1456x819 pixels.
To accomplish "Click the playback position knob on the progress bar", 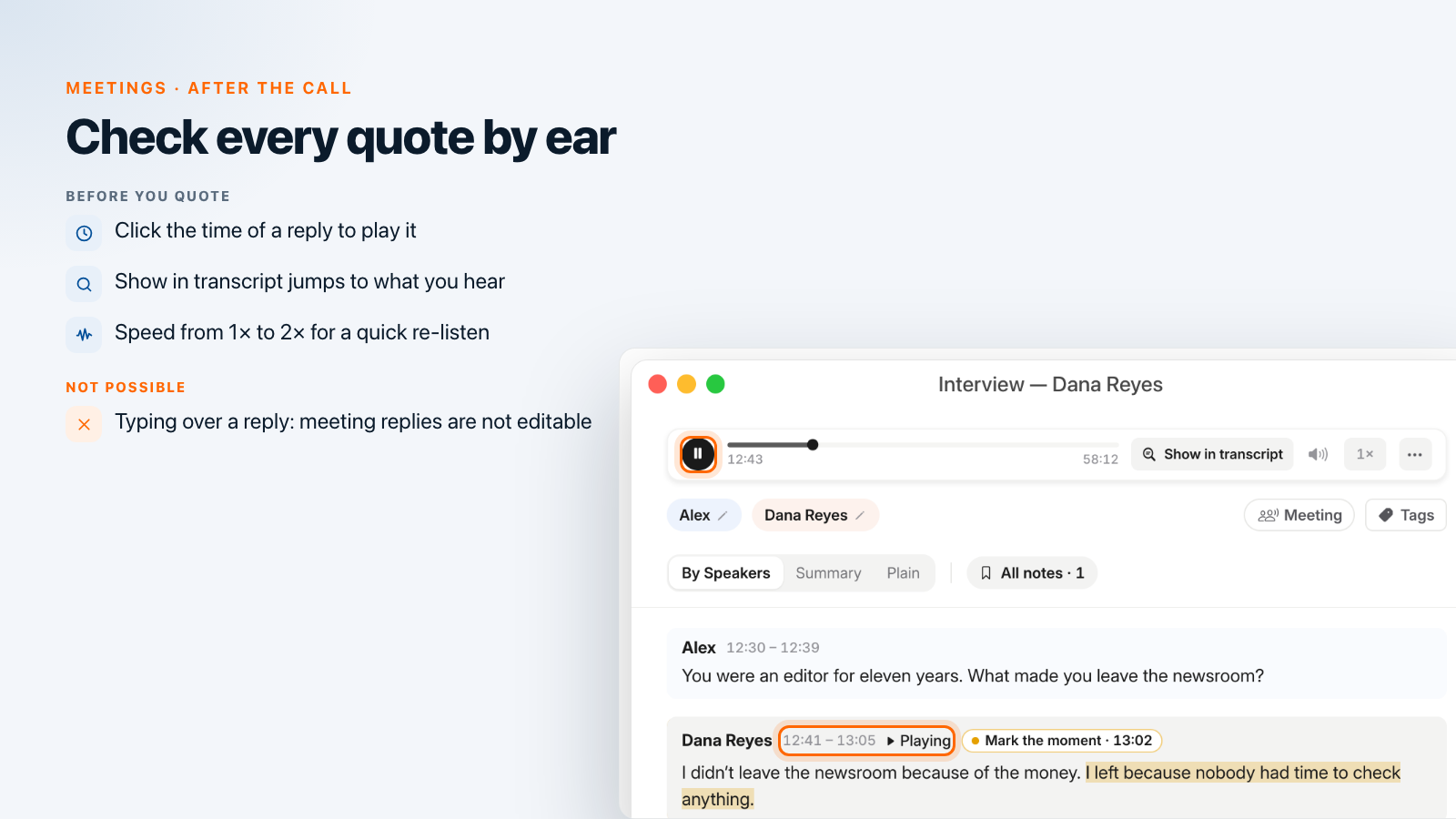I will (x=813, y=445).
